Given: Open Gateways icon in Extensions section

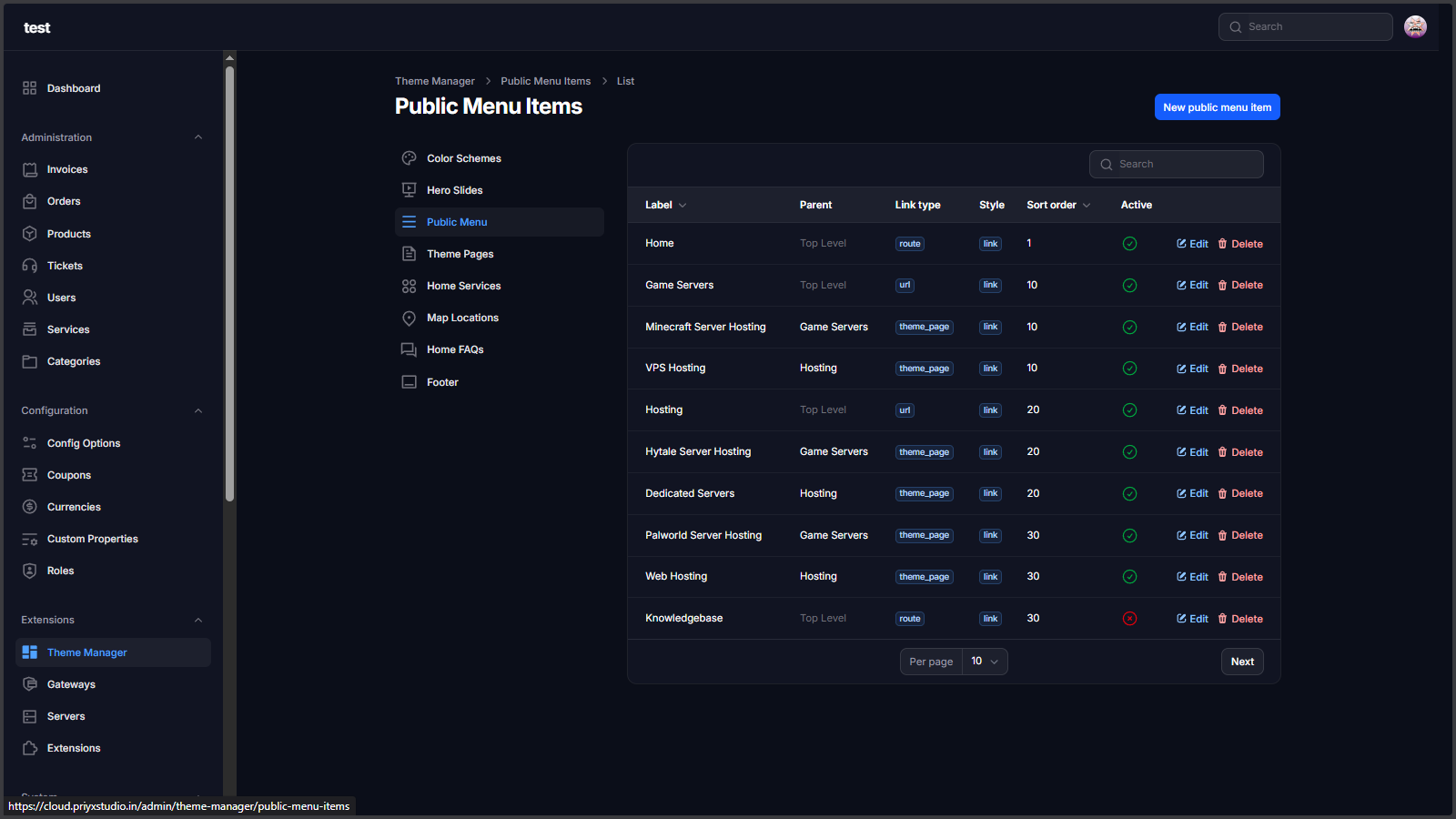Looking at the screenshot, I should coord(30,684).
